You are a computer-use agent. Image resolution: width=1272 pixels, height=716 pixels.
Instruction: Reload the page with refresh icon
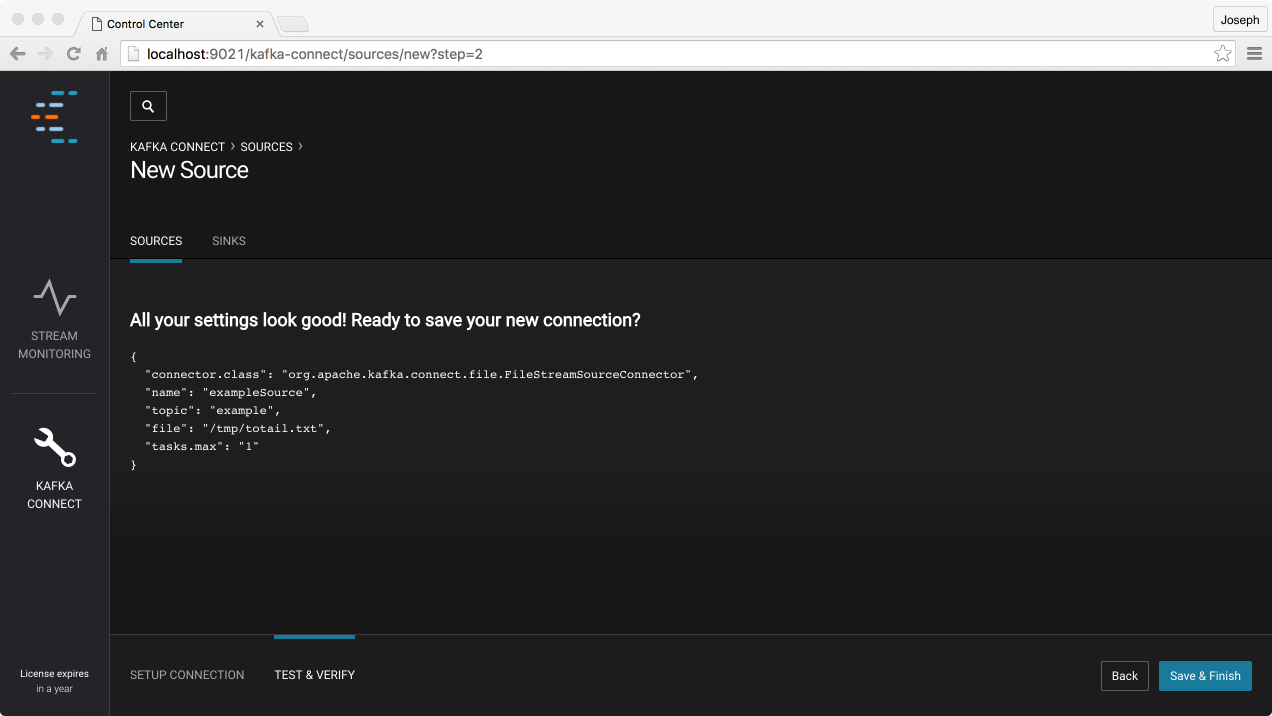pyautogui.click(x=73, y=54)
